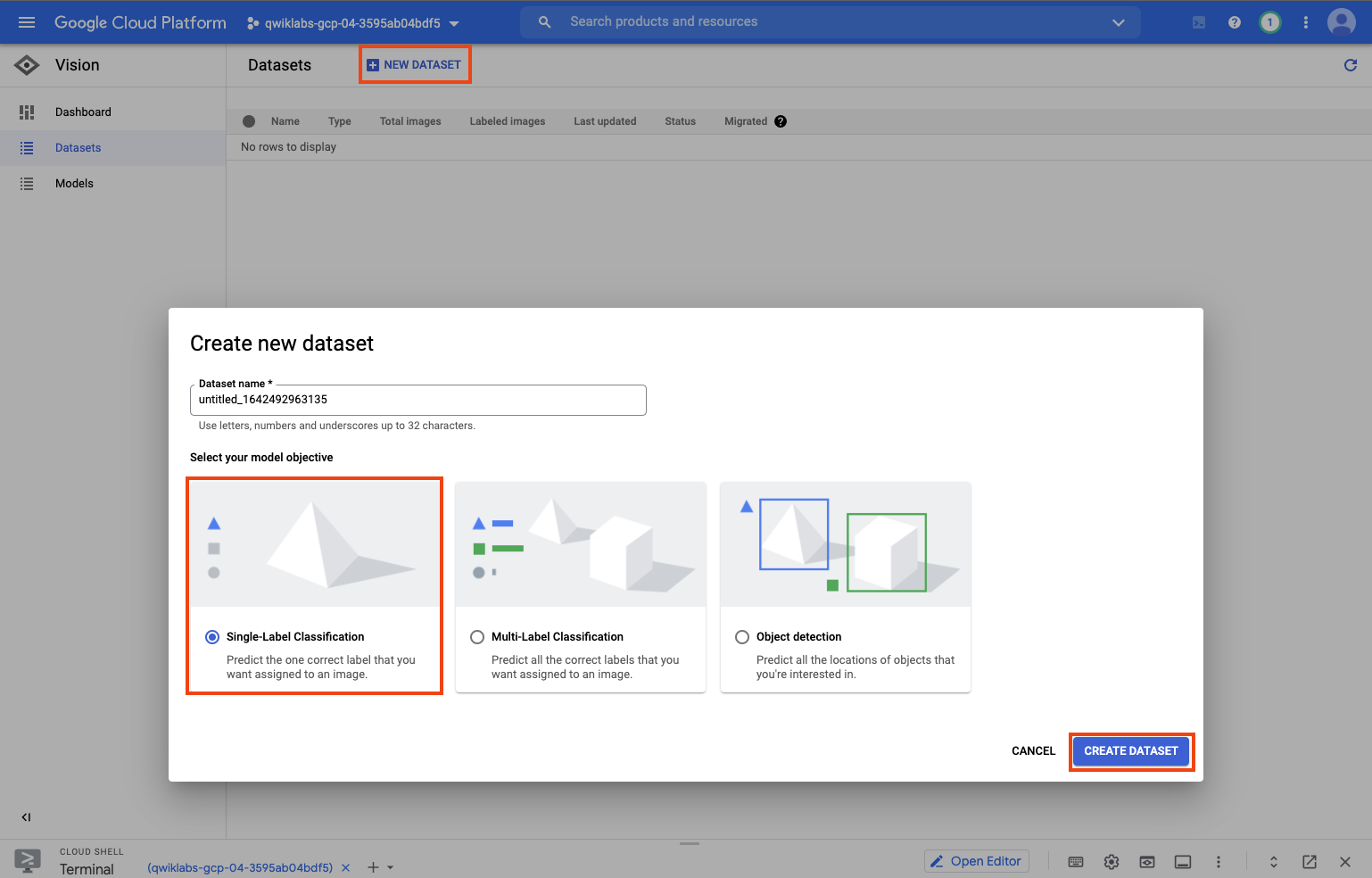Click the Vision product logo icon
The height and width of the screenshot is (878, 1372).
tap(27, 65)
